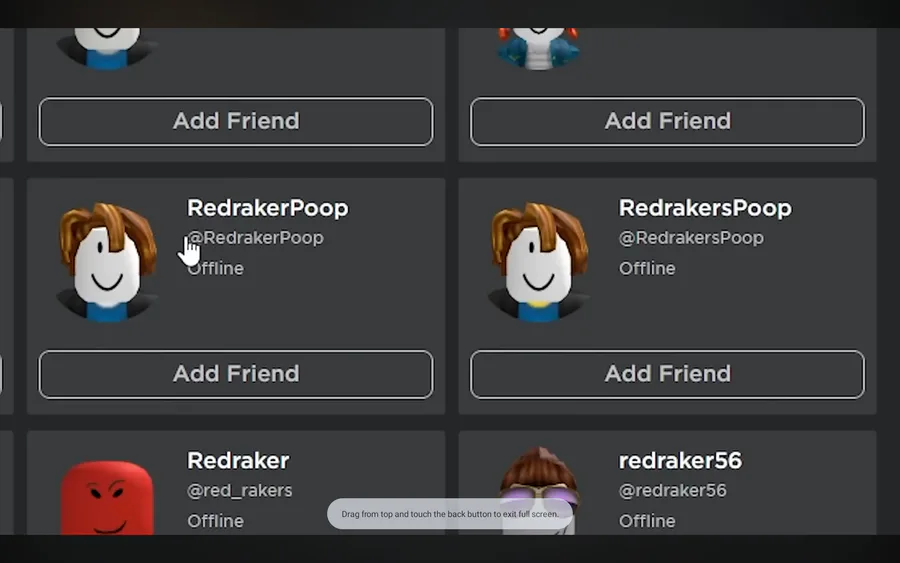This screenshot has width=900, height=563.
Task: Click the @redraker56 username
Action: point(673,491)
